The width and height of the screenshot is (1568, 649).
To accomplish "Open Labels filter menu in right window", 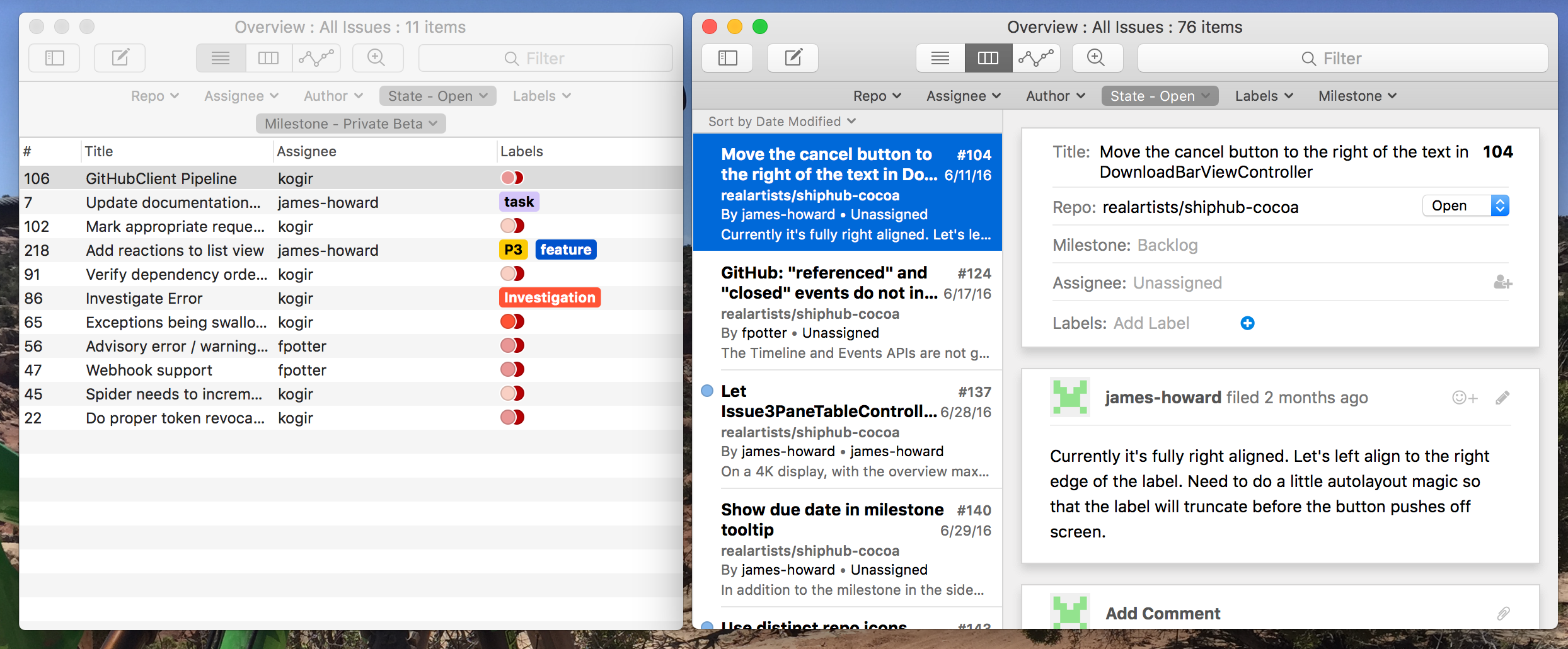I will click(1264, 96).
